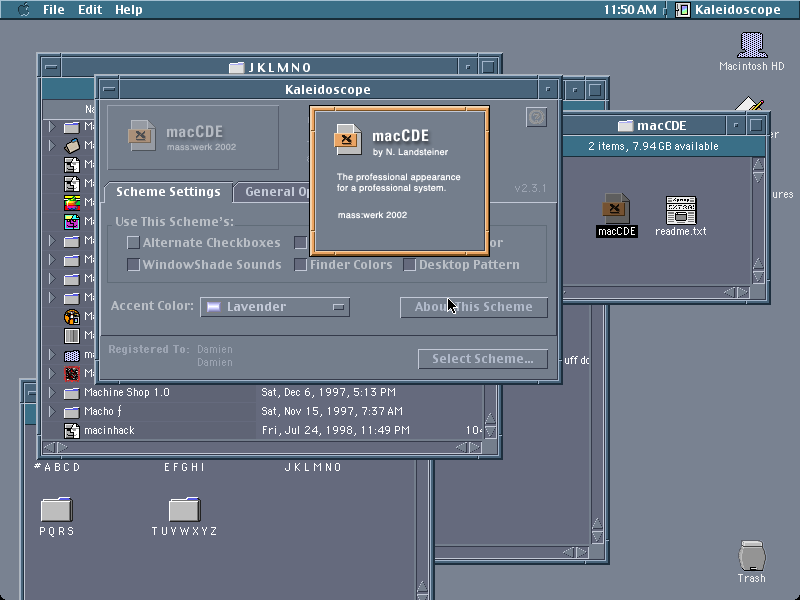800x600 pixels.
Task: Switch to the General Options tab
Action: click(277, 192)
